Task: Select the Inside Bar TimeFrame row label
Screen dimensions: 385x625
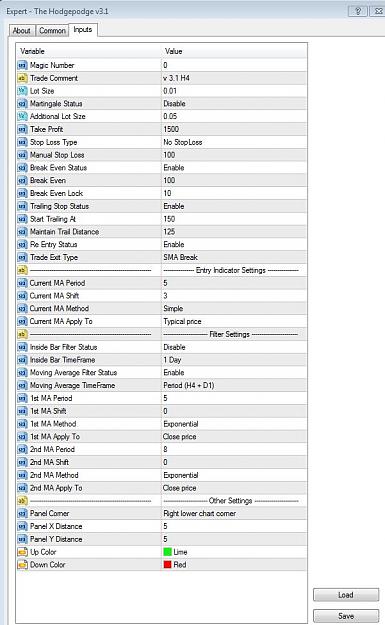Action: (x=63, y=360)
